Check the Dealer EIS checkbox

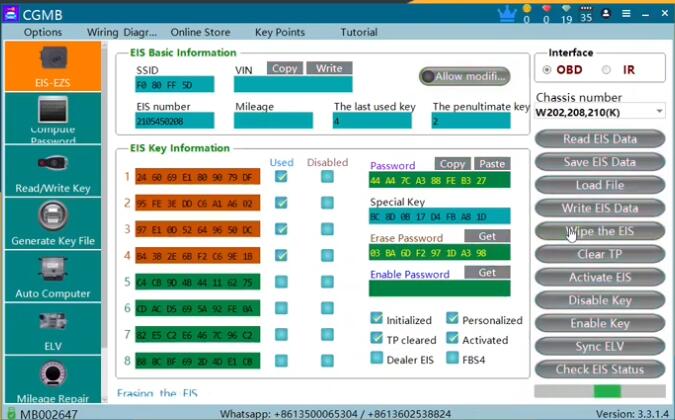[377, 359]
